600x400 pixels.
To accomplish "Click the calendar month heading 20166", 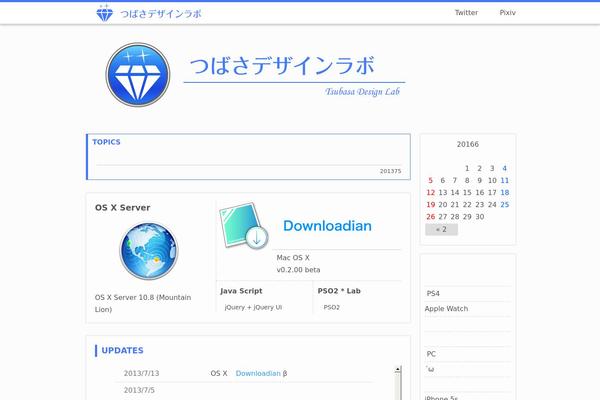I will 468,144.
